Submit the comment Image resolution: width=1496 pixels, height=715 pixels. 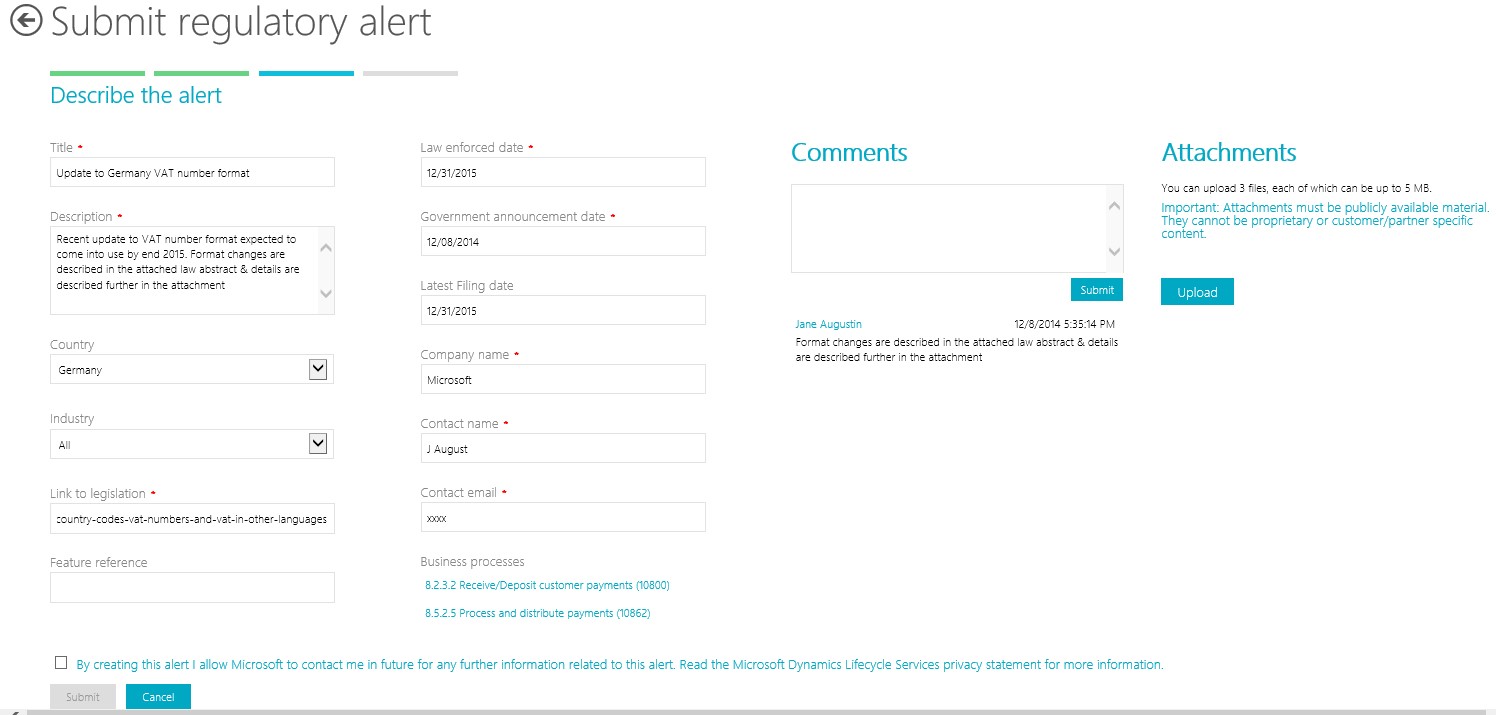click(x=1096, y=290)
